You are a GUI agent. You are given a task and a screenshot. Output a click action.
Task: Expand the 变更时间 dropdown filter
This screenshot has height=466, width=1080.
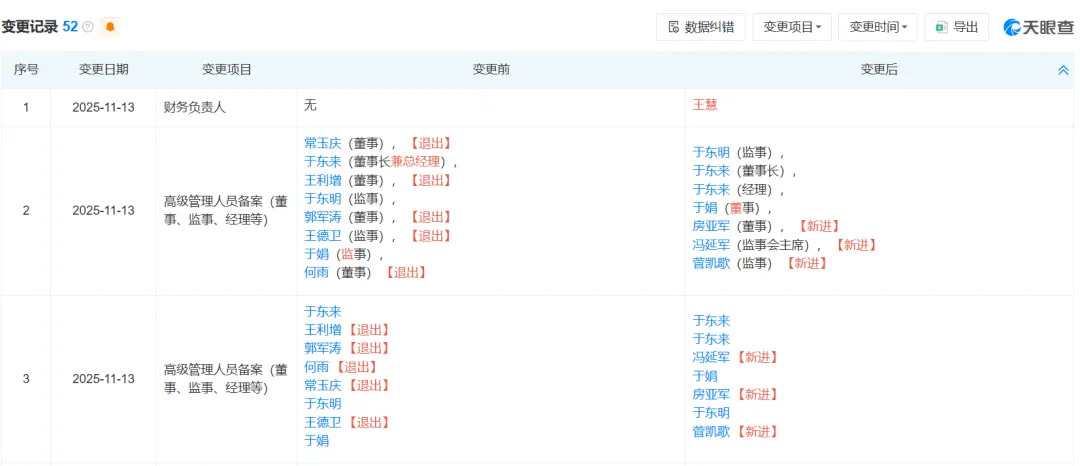pyautogui.click(x=878, y=27)
